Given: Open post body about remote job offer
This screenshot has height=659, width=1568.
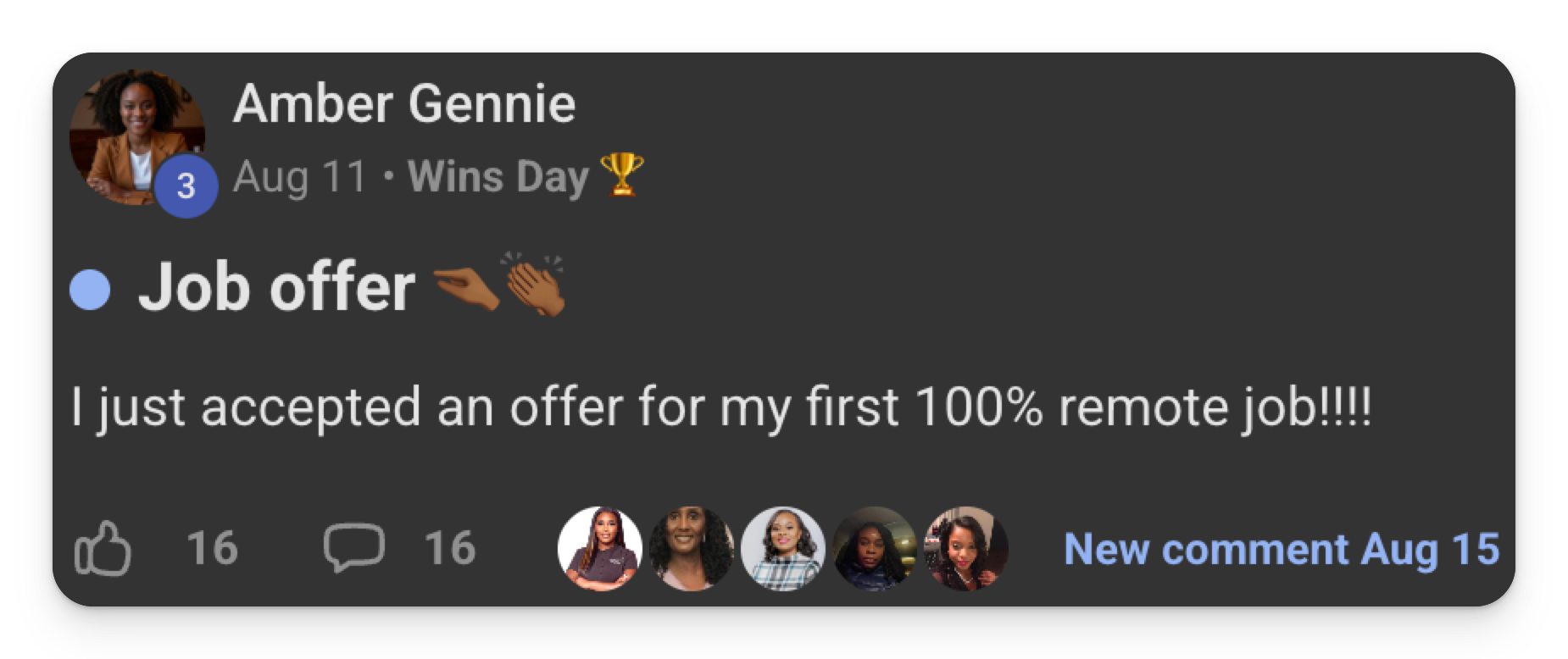Looking at the screenshot, I should tap(721, 407).
